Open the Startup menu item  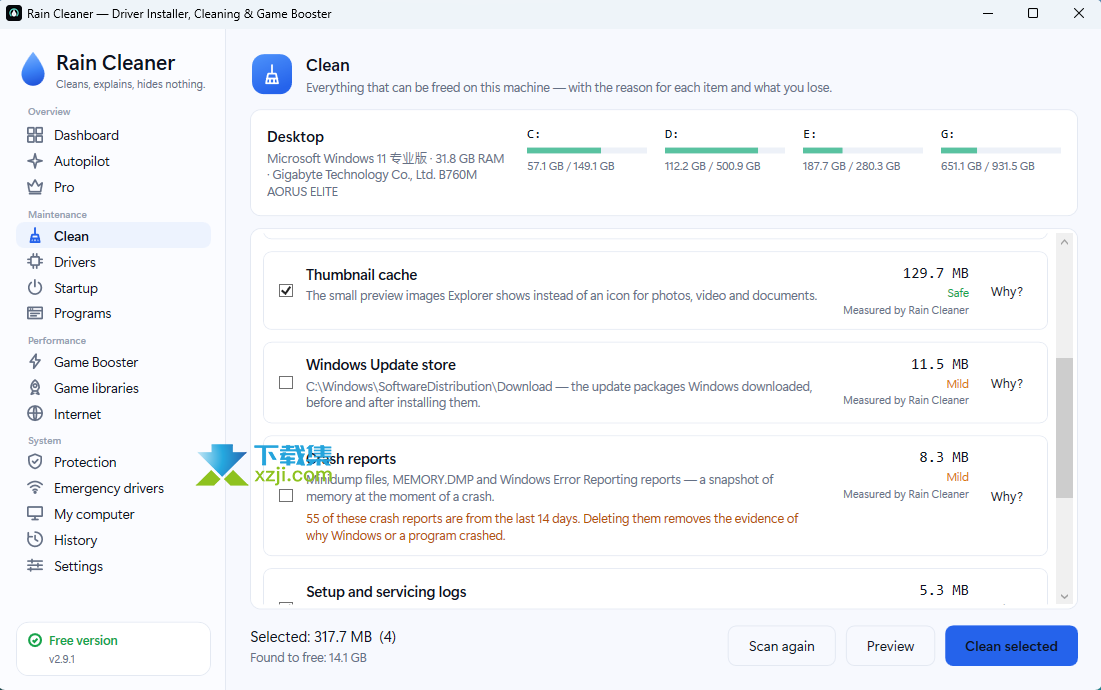coord(113,288)
